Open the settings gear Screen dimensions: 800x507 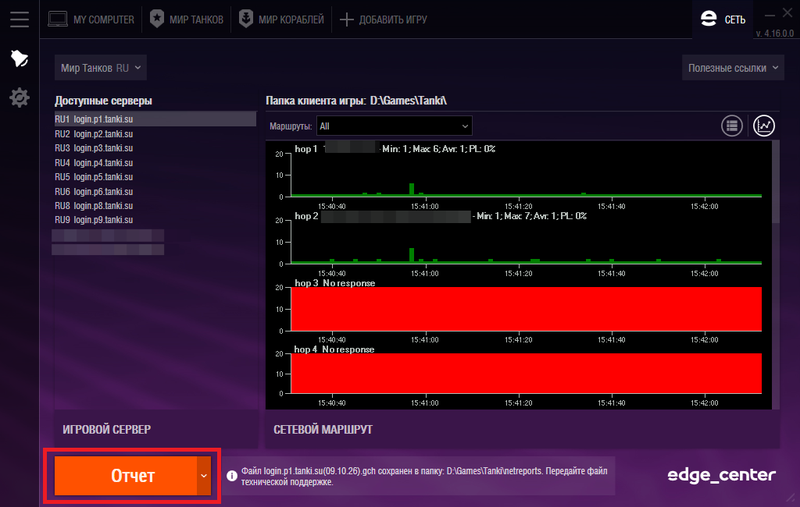(x=19, y=97)
